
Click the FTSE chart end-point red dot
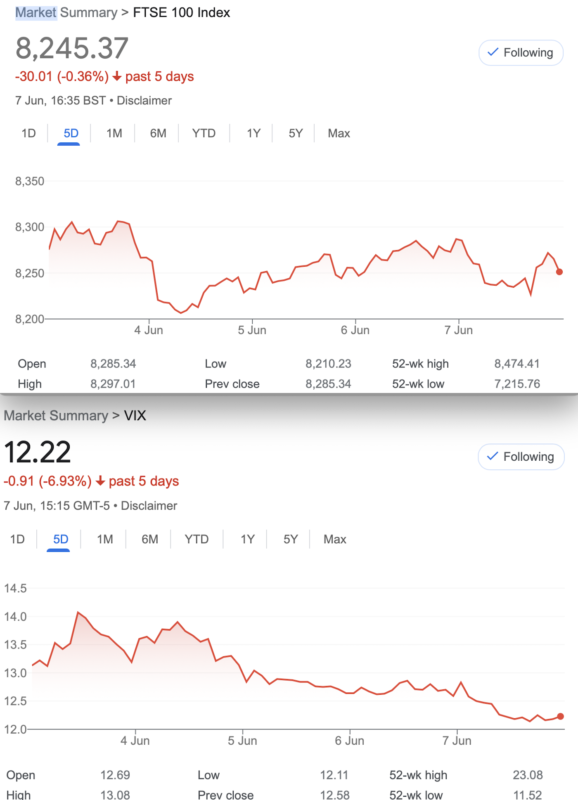[560, 272]
